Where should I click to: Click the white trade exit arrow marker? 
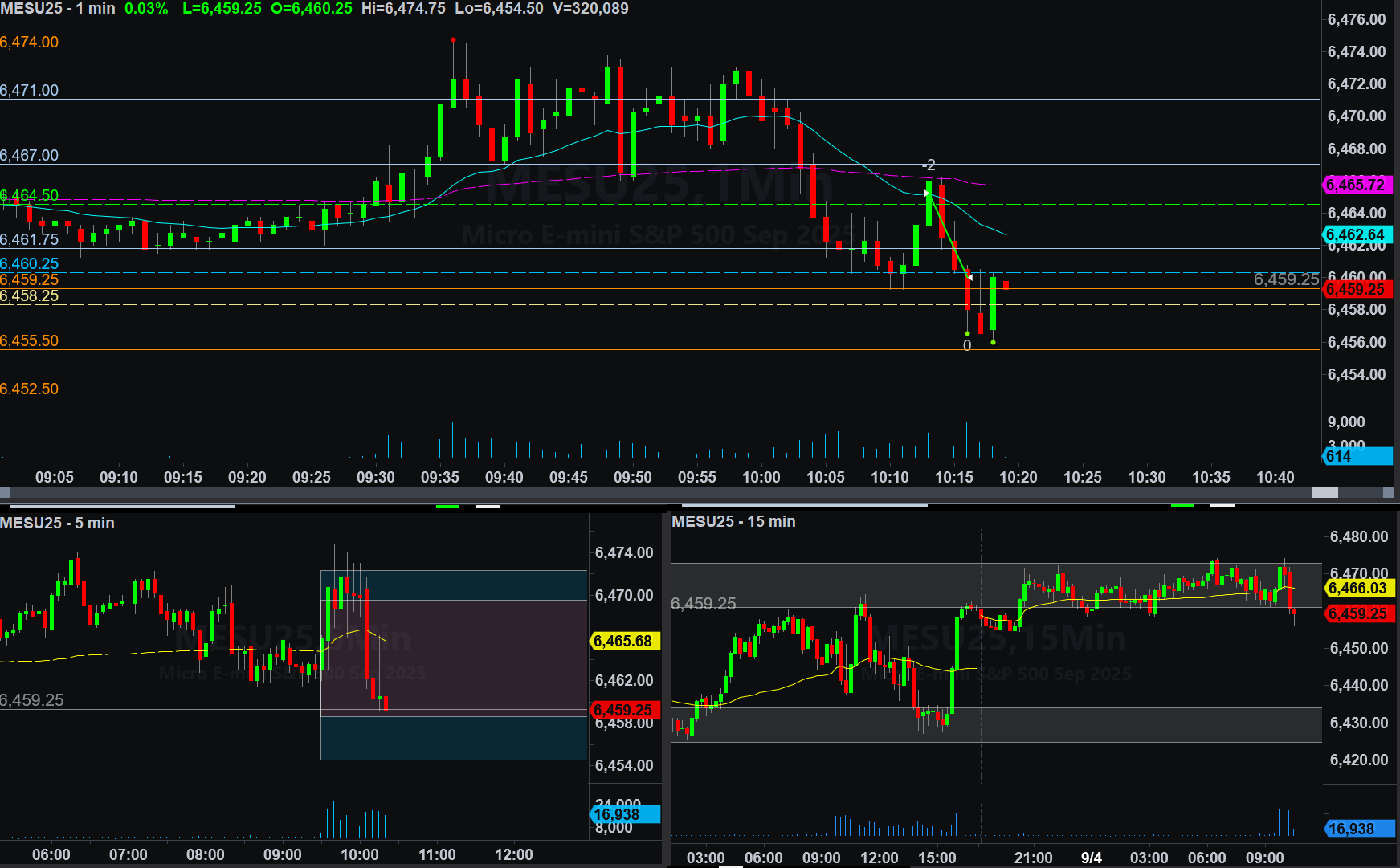tap(969, 277)
